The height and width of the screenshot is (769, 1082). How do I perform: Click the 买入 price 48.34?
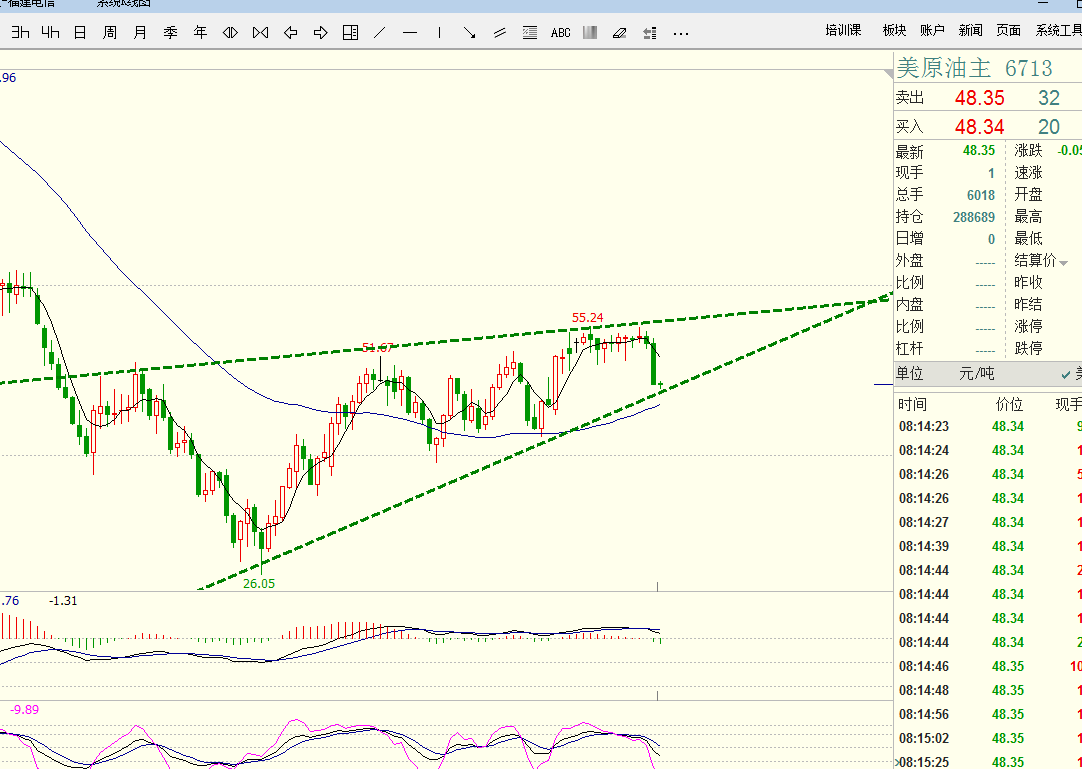(979, 127)
